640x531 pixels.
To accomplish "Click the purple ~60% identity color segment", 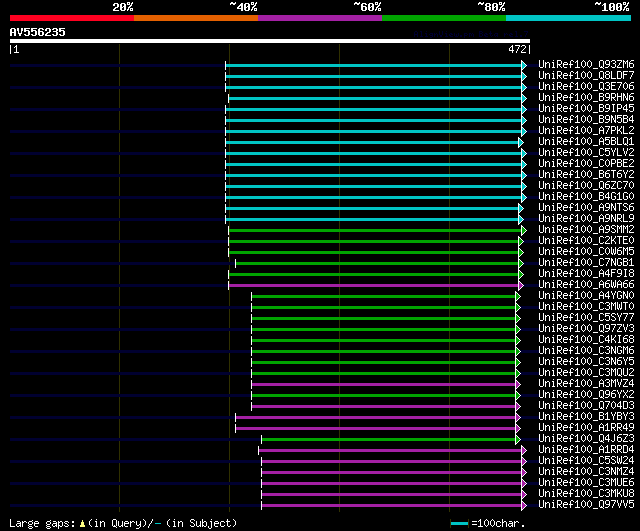I will [320, 18].
